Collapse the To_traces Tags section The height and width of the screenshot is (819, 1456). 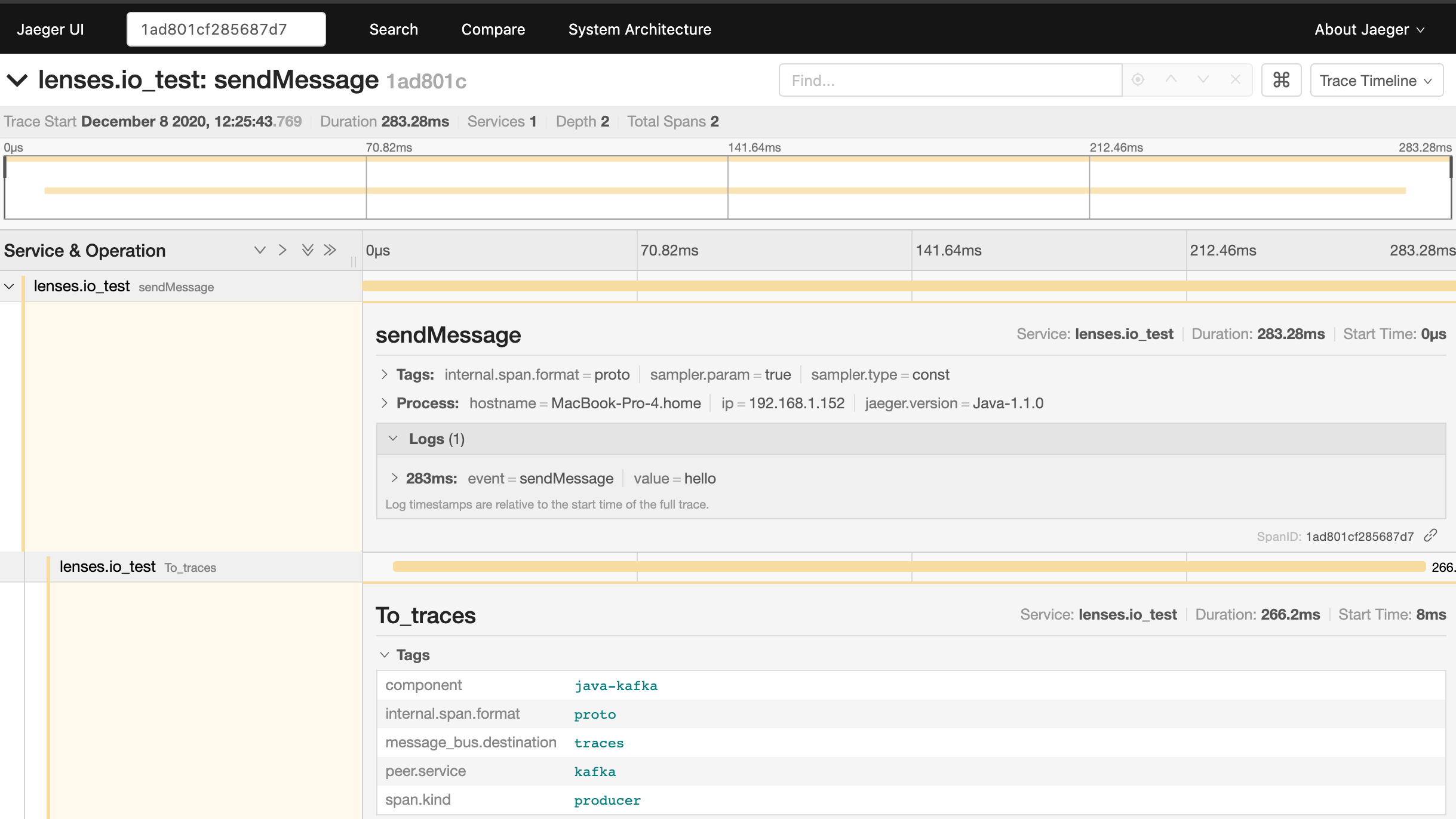tap(385, 655)
